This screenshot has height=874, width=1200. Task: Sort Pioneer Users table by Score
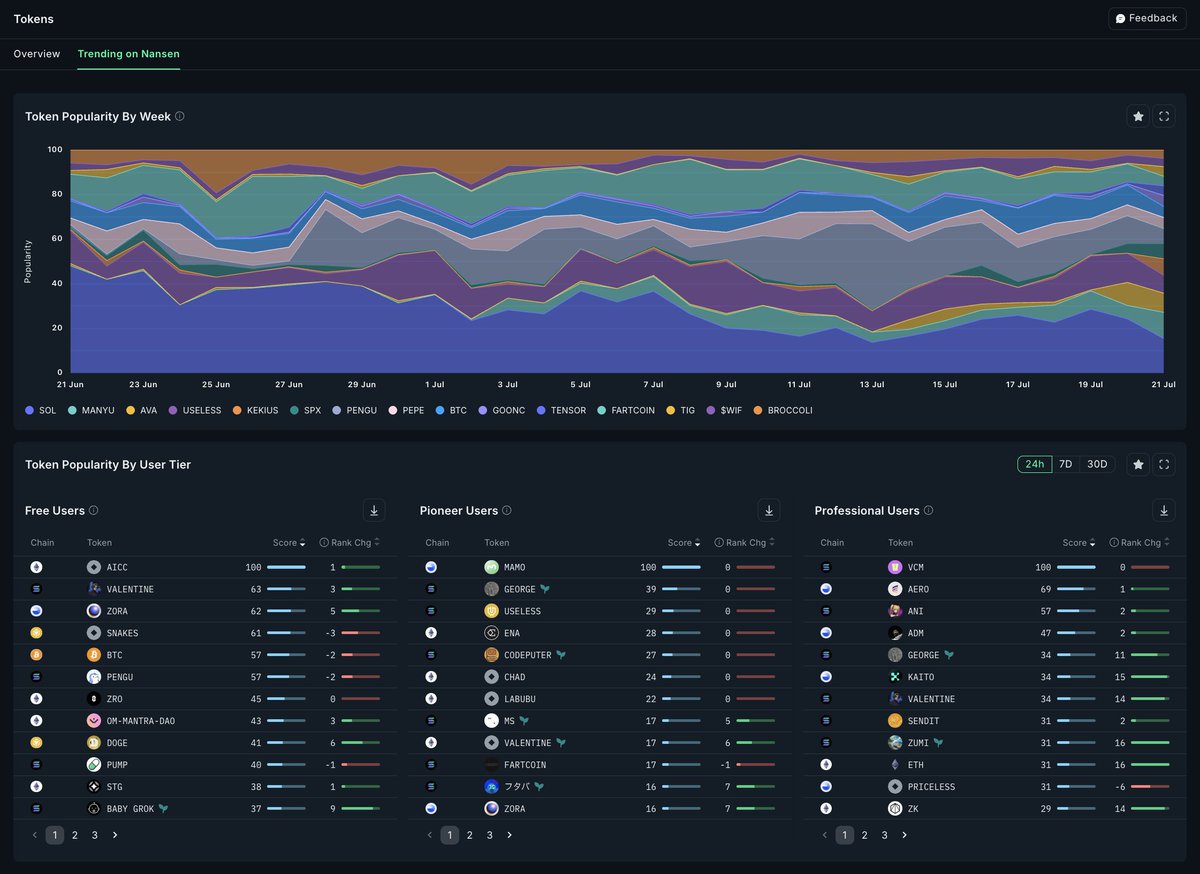pos(684,543)
